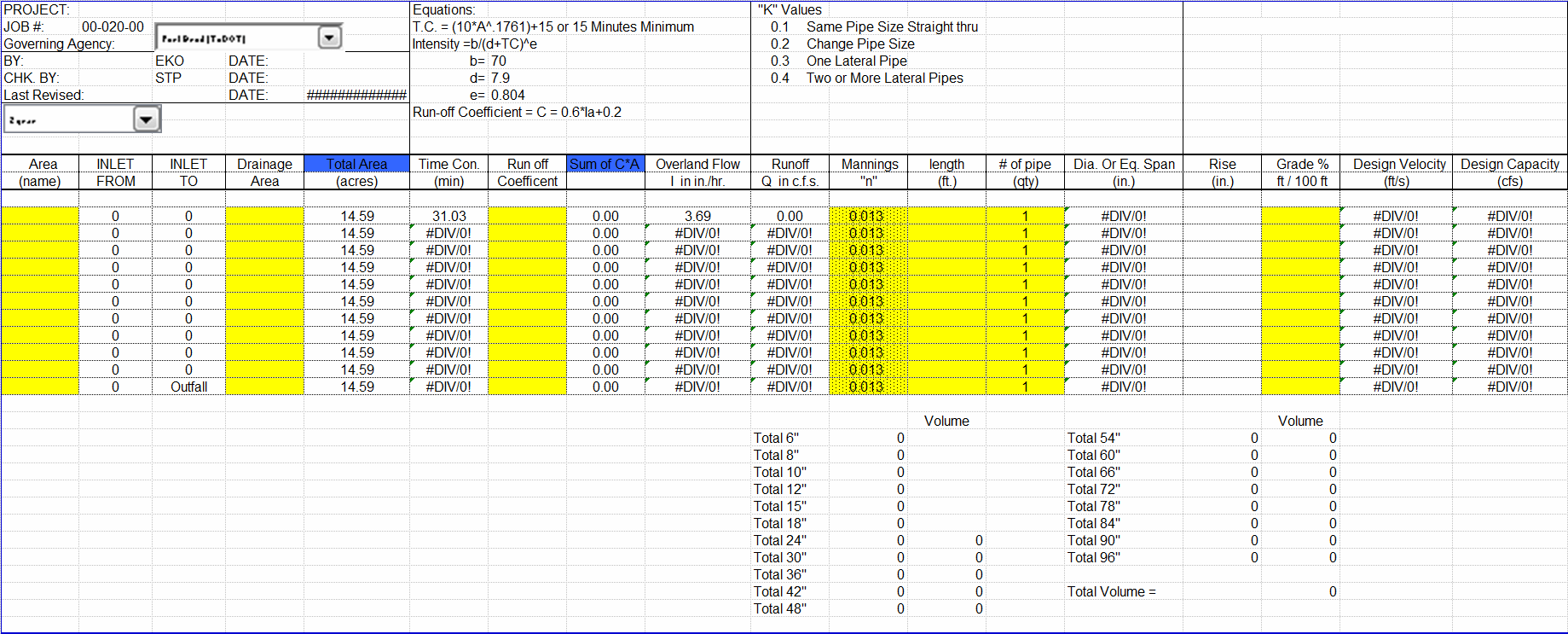Select the Total 96" pipe label
Screen dimensions: 1568x634
pos(1093,557)
